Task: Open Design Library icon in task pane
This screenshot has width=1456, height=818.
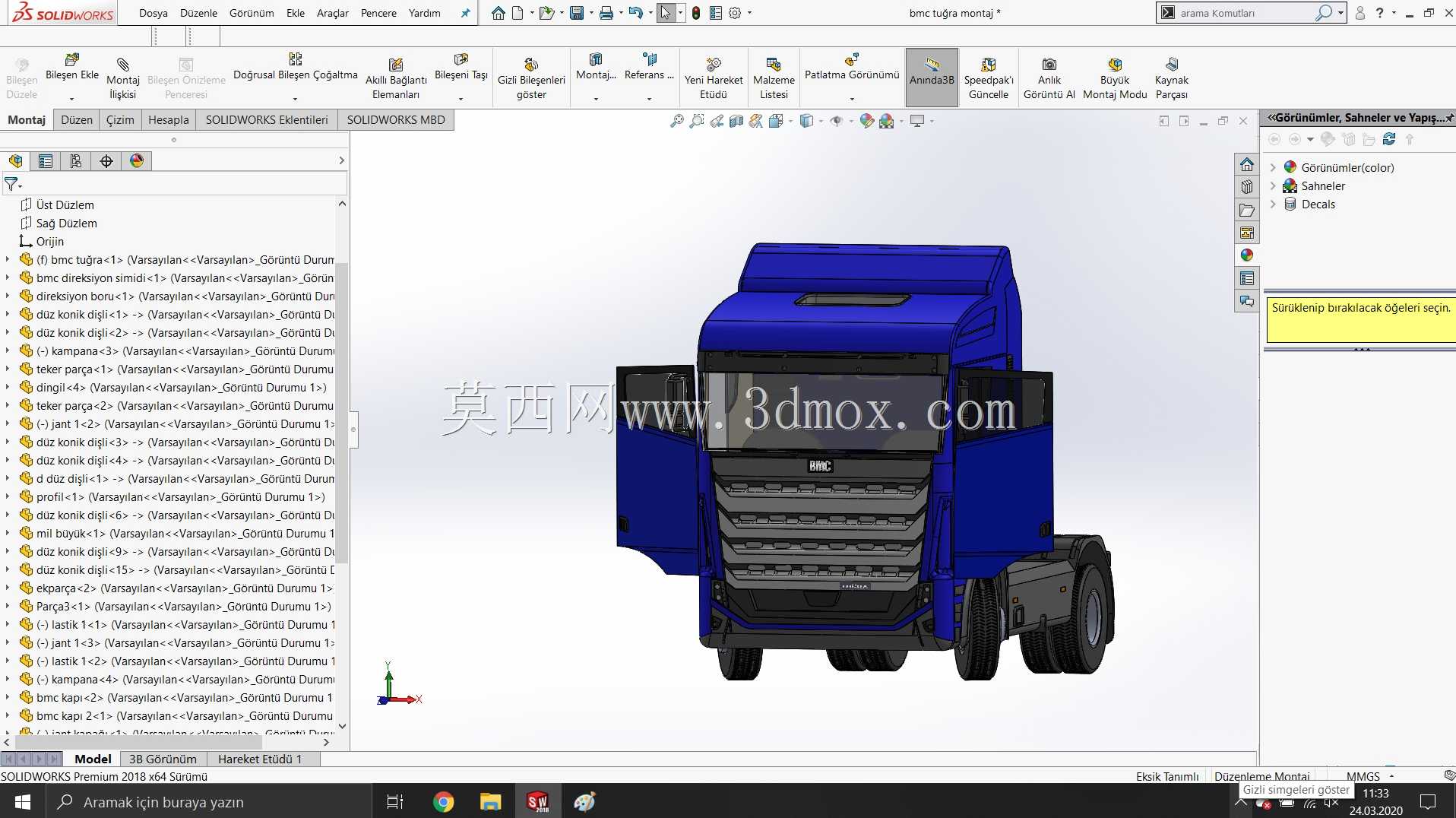Action: 1246,187
